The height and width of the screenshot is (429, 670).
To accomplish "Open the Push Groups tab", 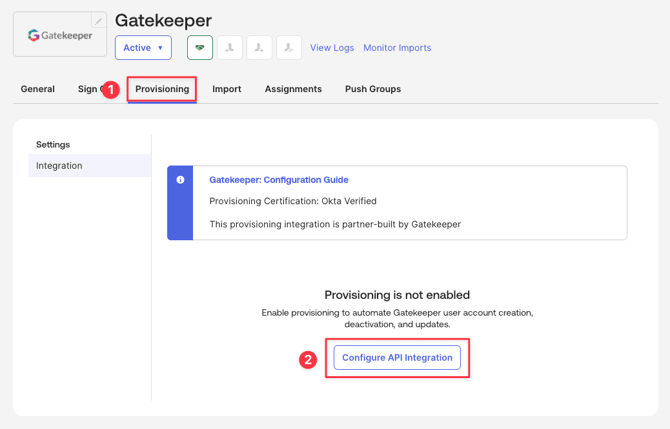I will [373, 89].
